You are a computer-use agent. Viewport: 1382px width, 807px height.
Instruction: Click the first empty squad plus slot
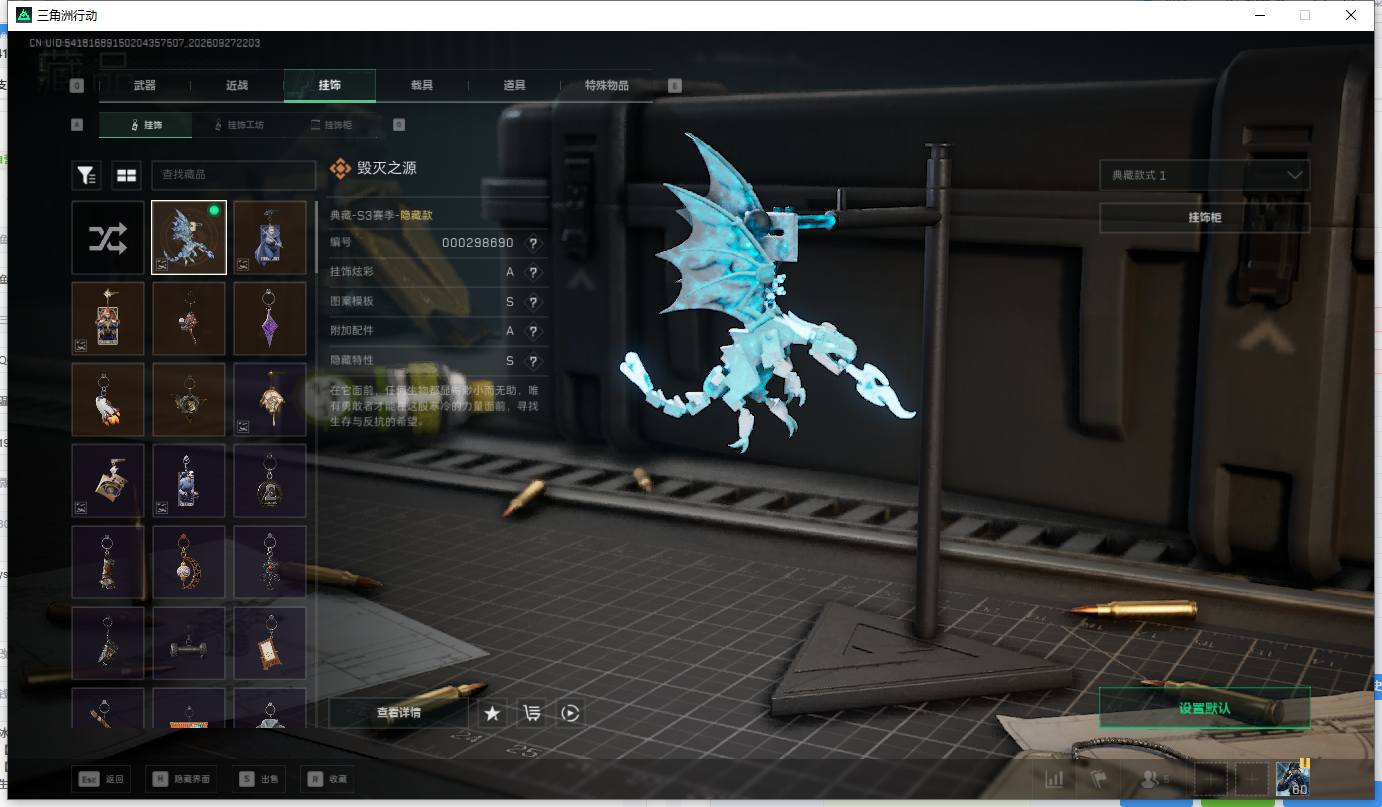point(1210,778)
